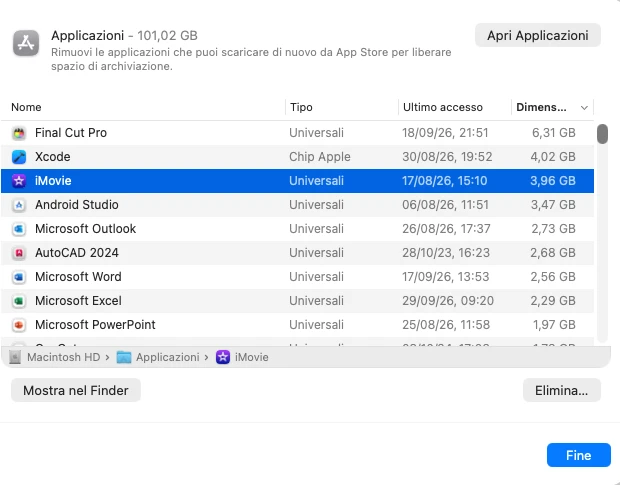Click the App Store Applicazioni header icon
620x485 pixels.
coord(26,43)
